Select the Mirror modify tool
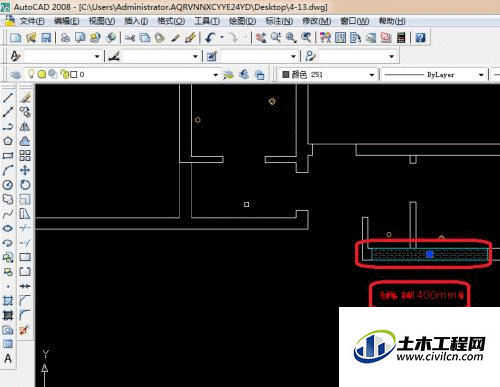Screen dimensions: 500x387 tap(25, 127)
